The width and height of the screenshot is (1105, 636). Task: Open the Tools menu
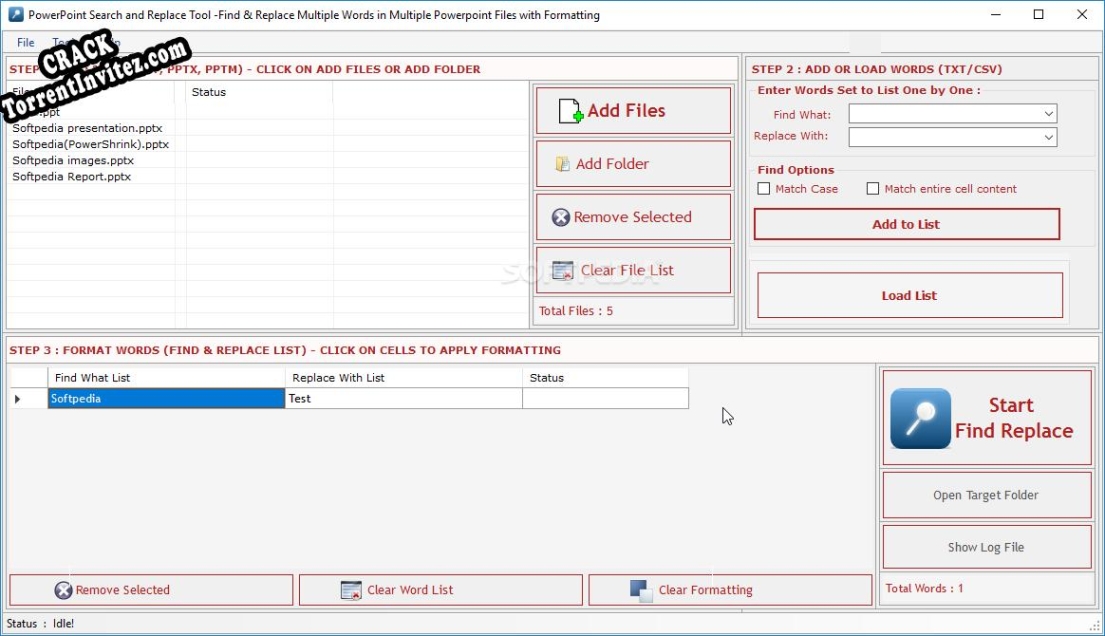point(63,42)
